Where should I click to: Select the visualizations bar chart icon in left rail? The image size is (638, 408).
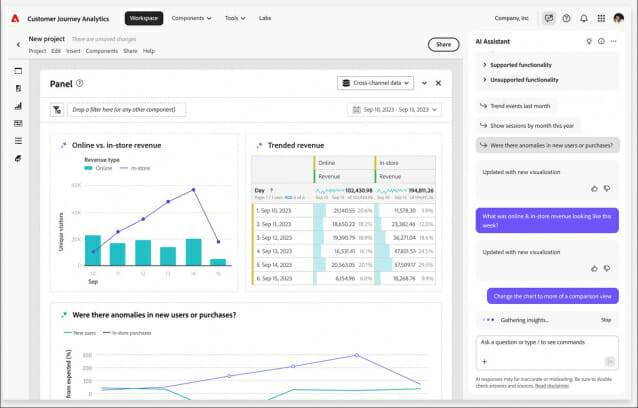coord(18,106)
